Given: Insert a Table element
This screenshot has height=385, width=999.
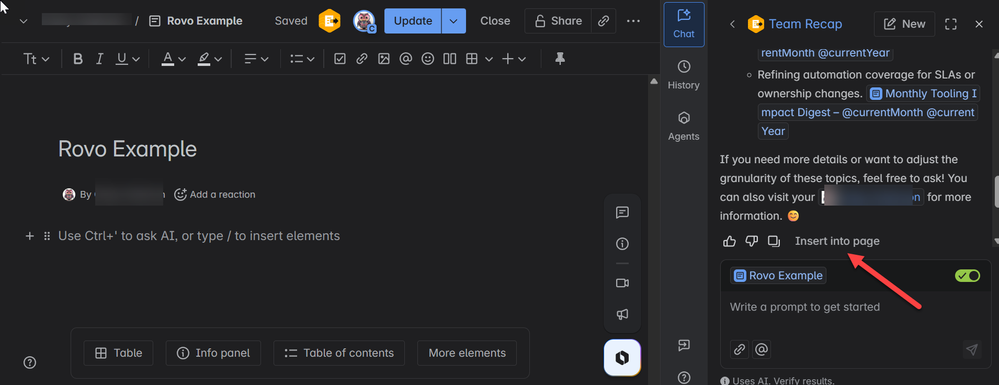Looking at the screenshot, I should point(119,353).
